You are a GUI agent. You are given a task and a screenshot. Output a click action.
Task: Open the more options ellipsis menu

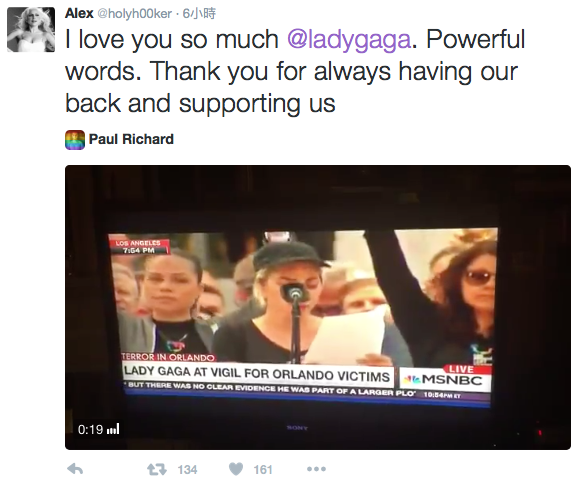(316, 469)
